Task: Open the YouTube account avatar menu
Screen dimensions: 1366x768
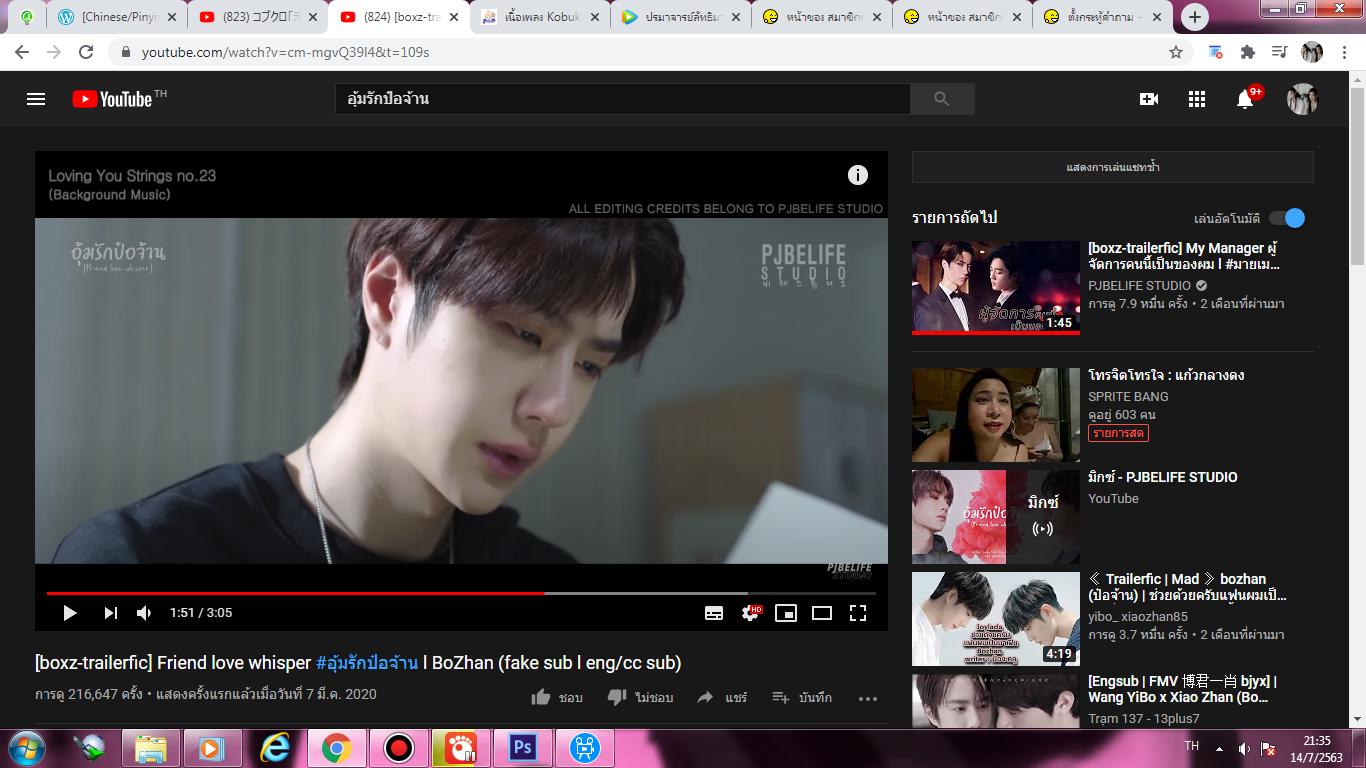Action: [x=1302, y=99]
